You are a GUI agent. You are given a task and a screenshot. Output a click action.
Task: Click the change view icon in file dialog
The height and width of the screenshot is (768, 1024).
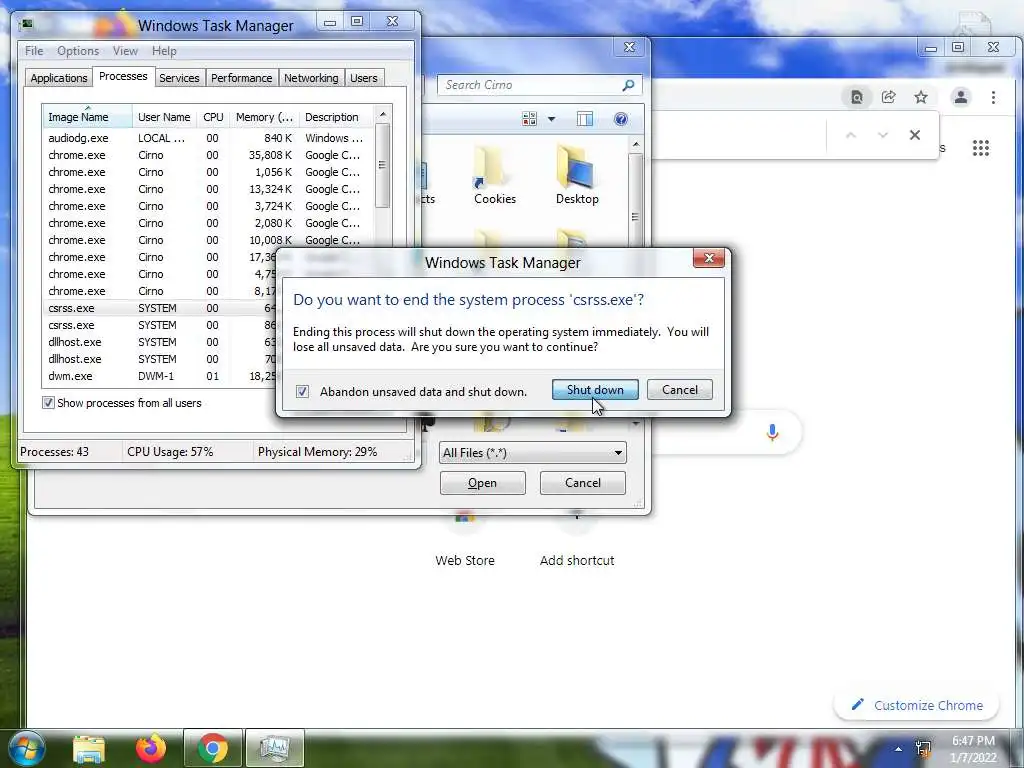point(529,118)
